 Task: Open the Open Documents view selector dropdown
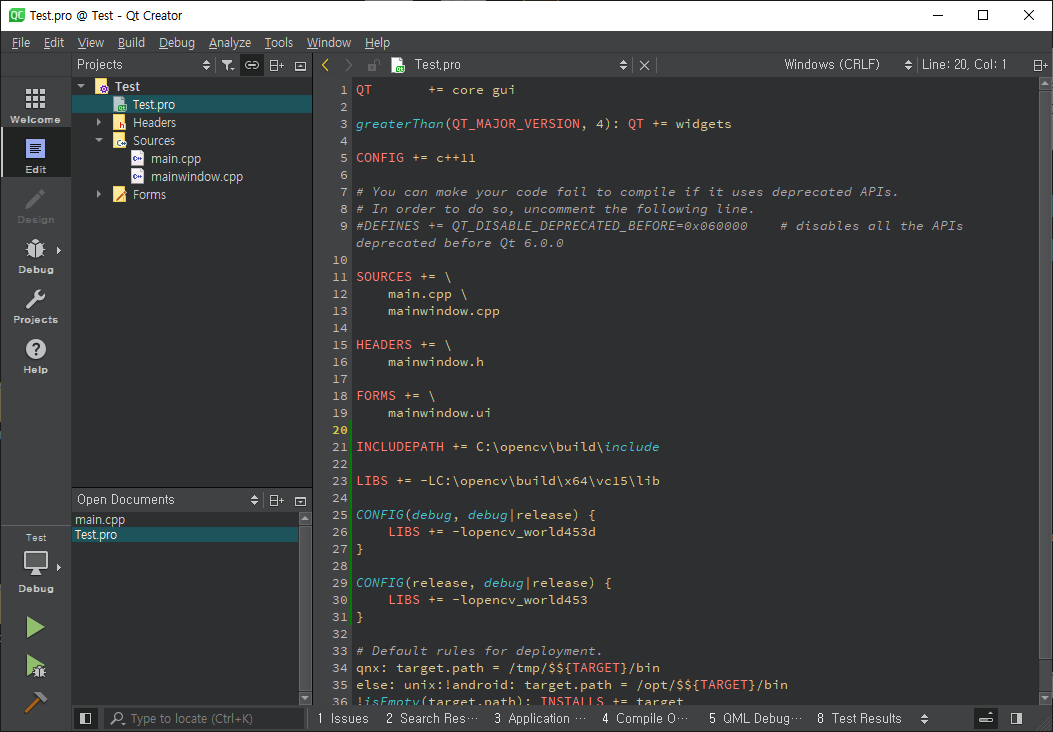[167, 500]
